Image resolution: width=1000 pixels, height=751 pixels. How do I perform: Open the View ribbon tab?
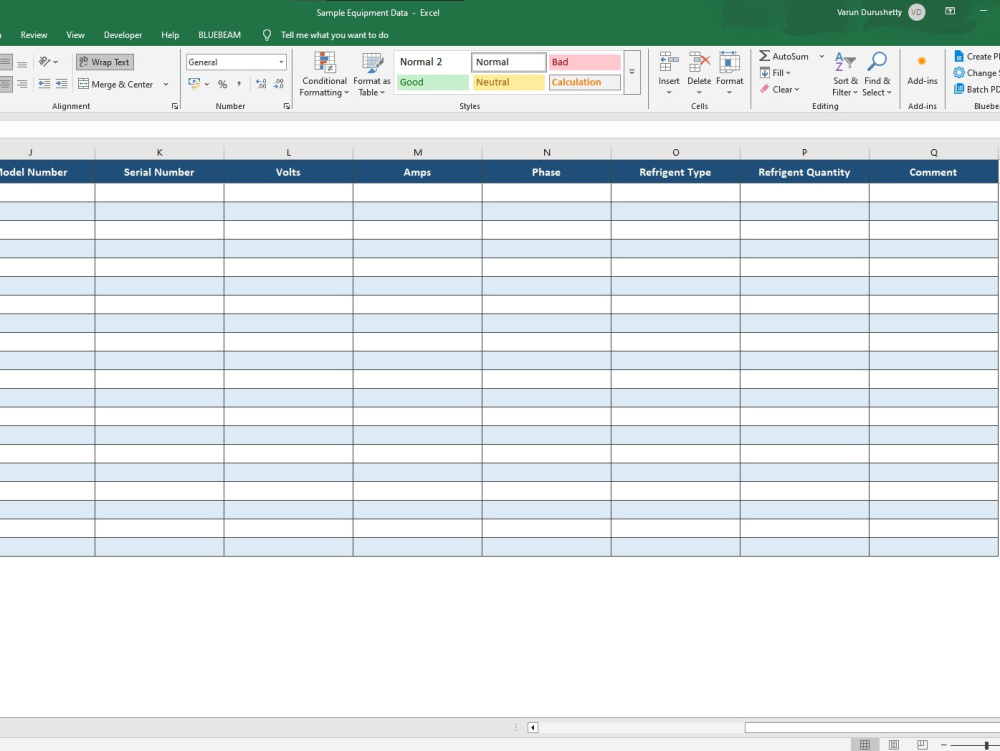coord(75,35)
